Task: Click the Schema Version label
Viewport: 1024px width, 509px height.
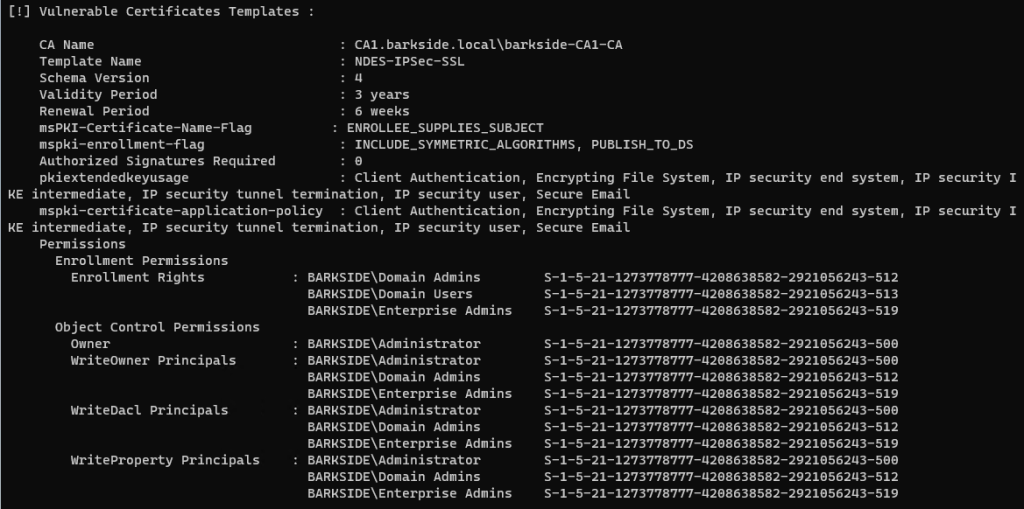Action: (x=94, y=78)
